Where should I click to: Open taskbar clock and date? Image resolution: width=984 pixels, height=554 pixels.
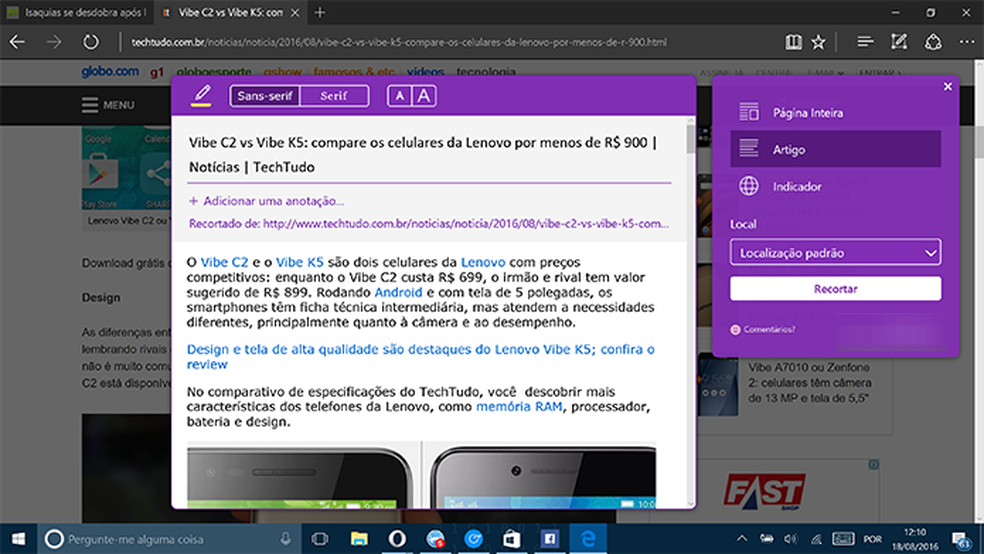tap(916, 539)
